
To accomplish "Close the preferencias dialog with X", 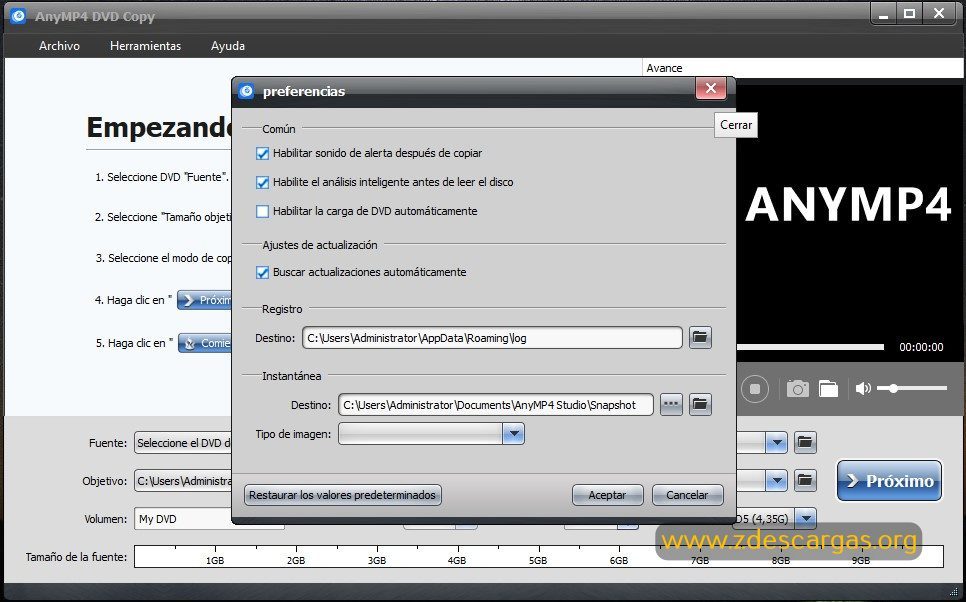I will pyautogui.click(x=710, y=88).
